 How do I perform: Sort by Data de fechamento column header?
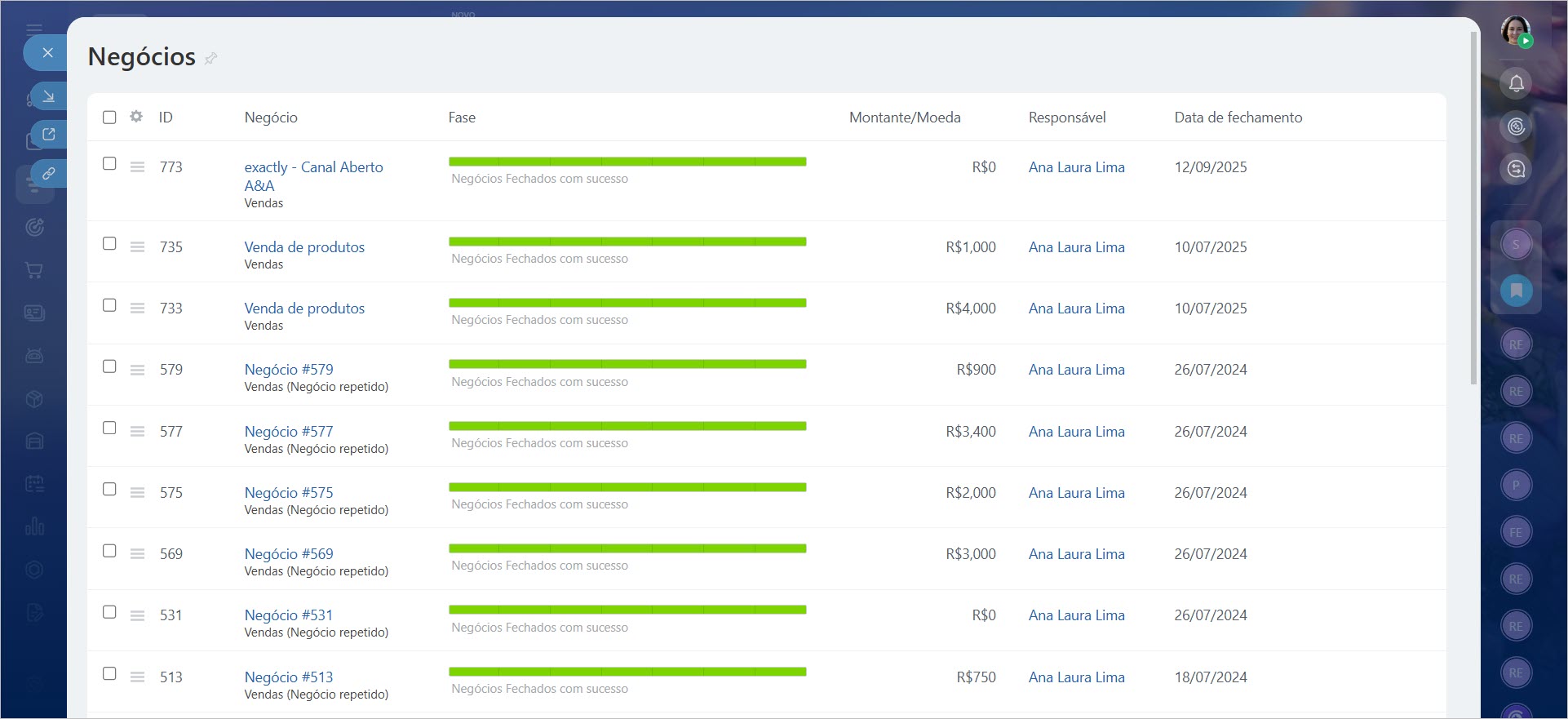coord(1238,117)
